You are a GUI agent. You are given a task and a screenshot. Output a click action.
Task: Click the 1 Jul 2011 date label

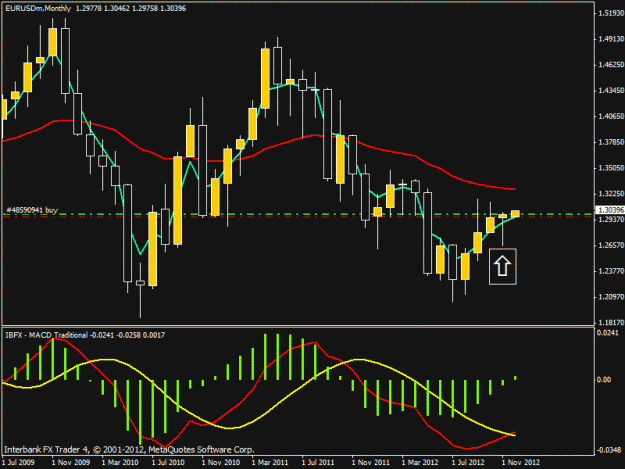click(318, 463)
